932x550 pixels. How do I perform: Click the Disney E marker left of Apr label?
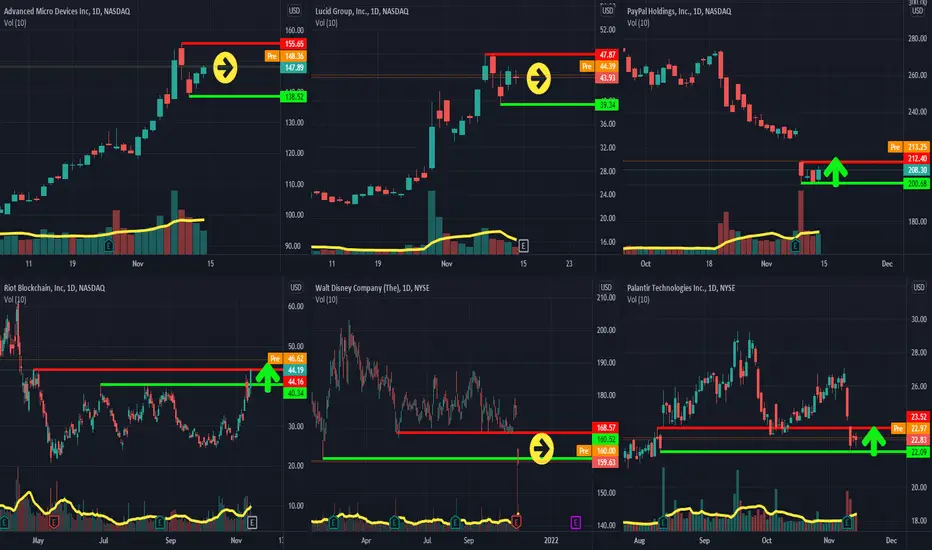click(333, 522)
